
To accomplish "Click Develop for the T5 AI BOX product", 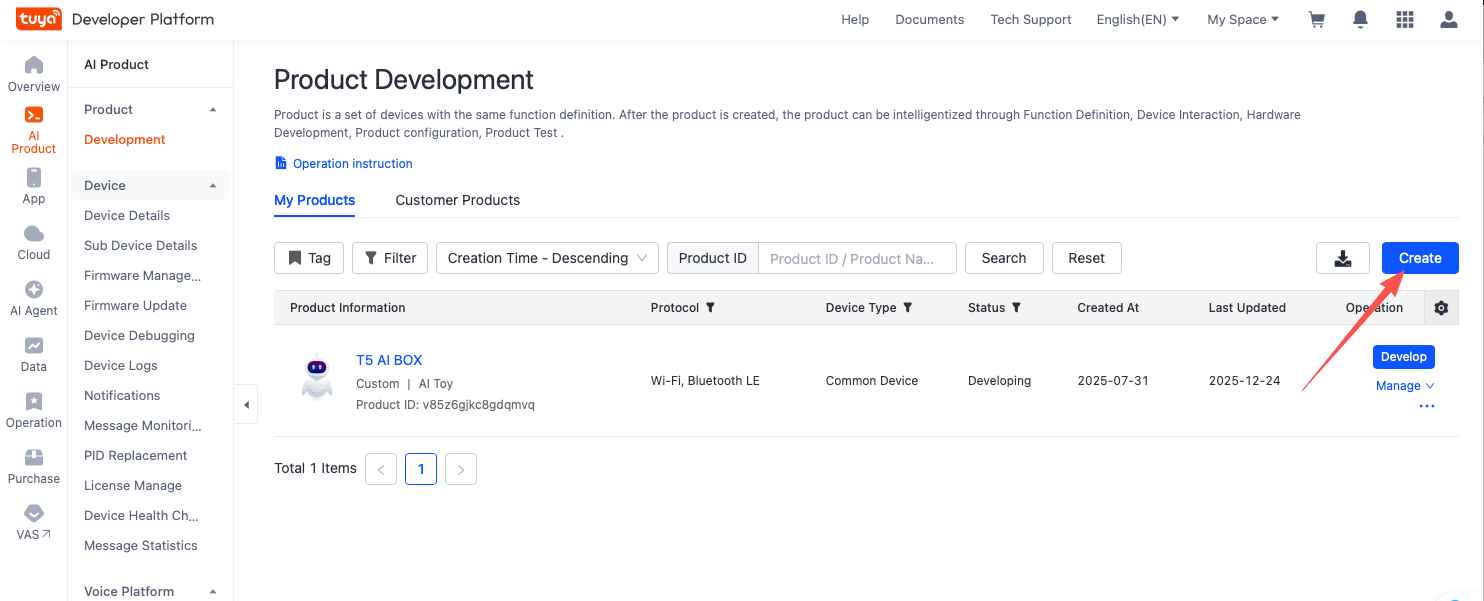I will (1403, 356).
